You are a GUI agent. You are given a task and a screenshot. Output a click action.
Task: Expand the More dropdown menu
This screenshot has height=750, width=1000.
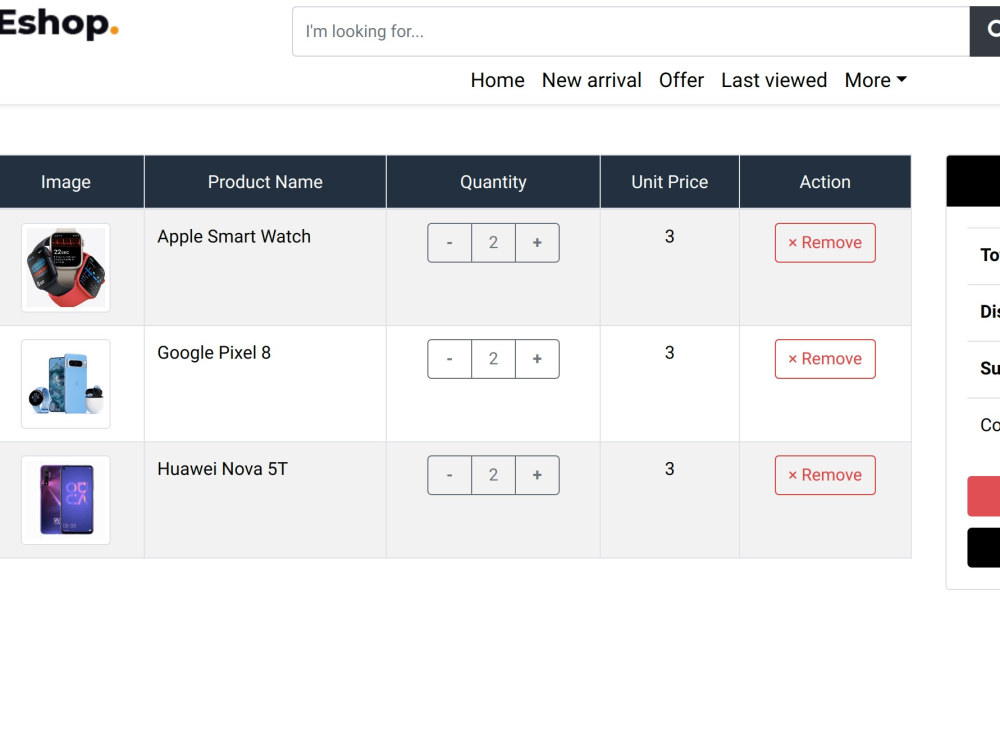coord(876,80)
